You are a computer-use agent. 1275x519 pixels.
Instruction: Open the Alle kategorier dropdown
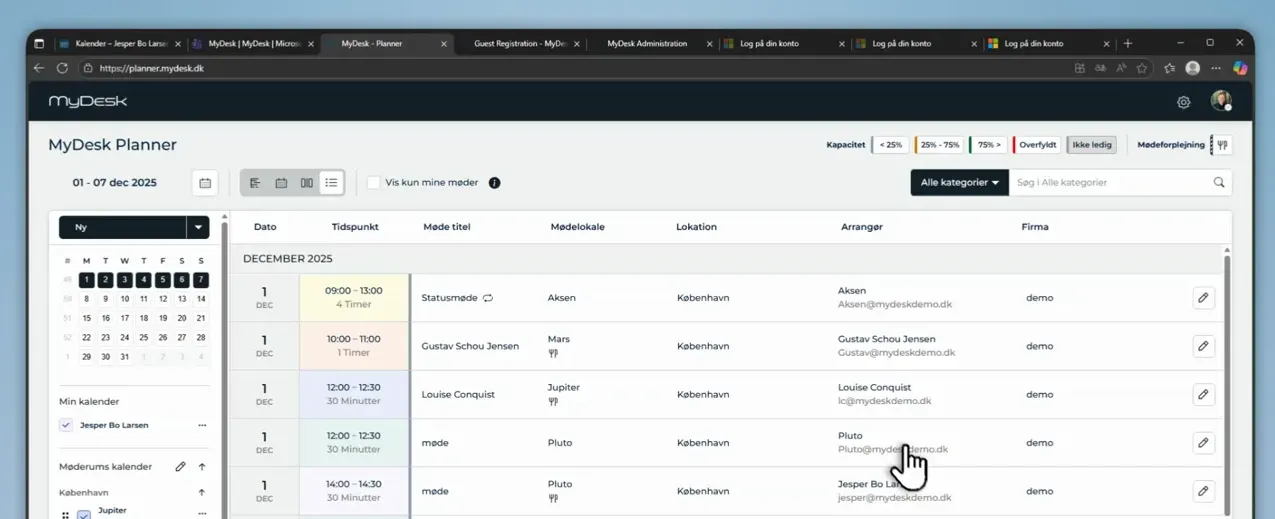click(x=959, y=183)
